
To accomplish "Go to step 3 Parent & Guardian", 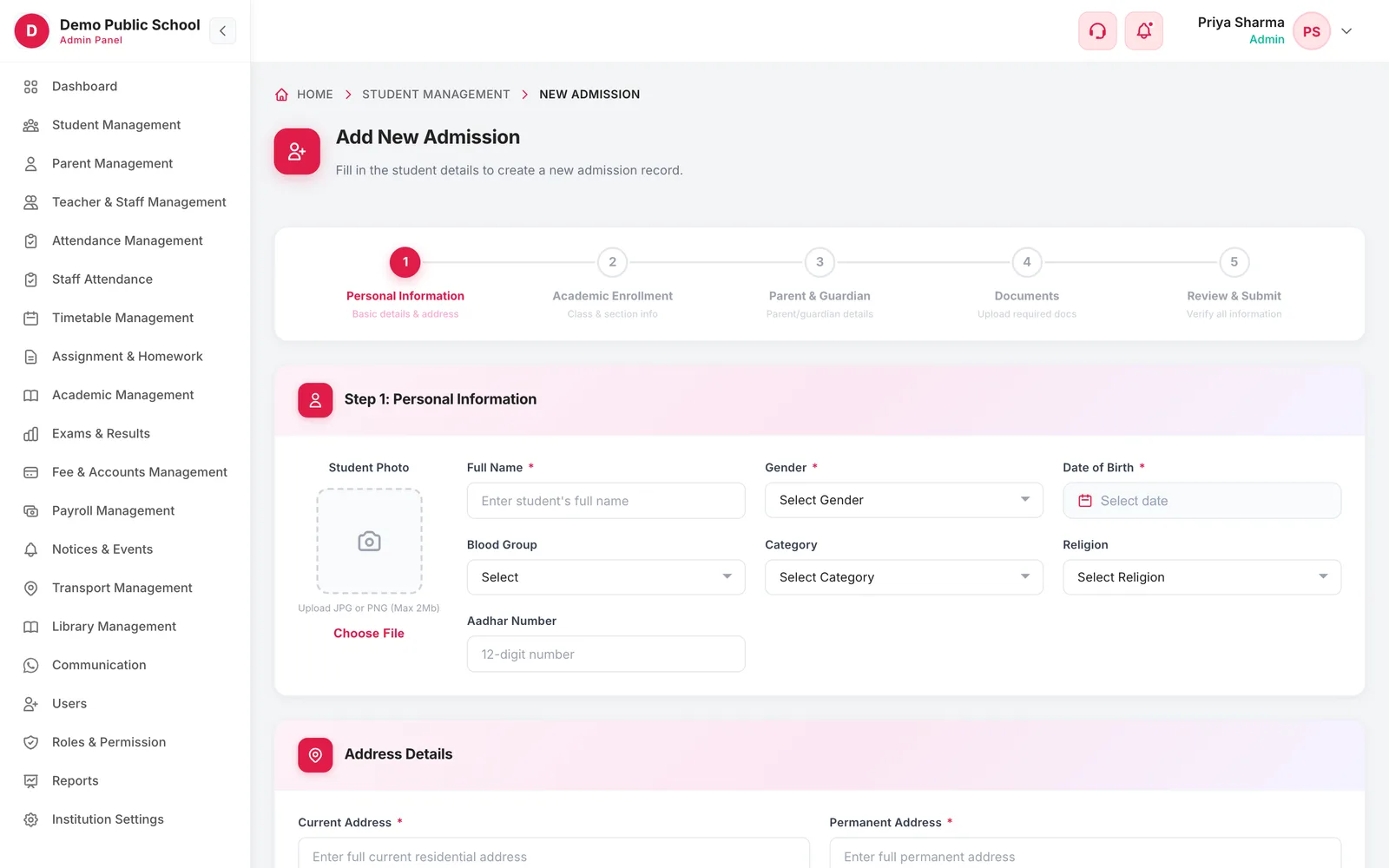I will [820, 283].
